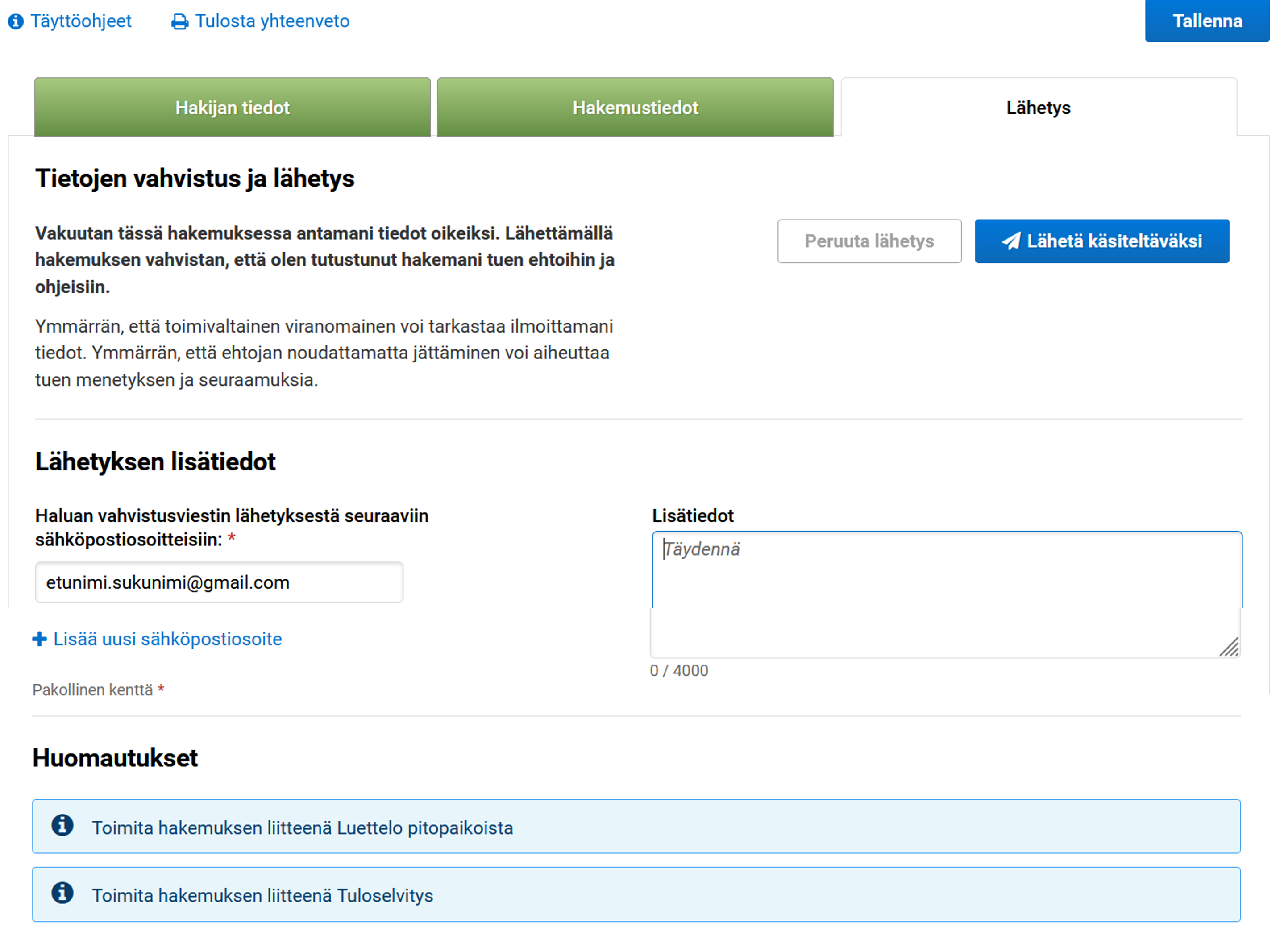Click the paper plane icon on Lähetä käsiteltäväksi
This screenshot has width=1284, height=952.
pyautogui.click(x=1013, y=241)
